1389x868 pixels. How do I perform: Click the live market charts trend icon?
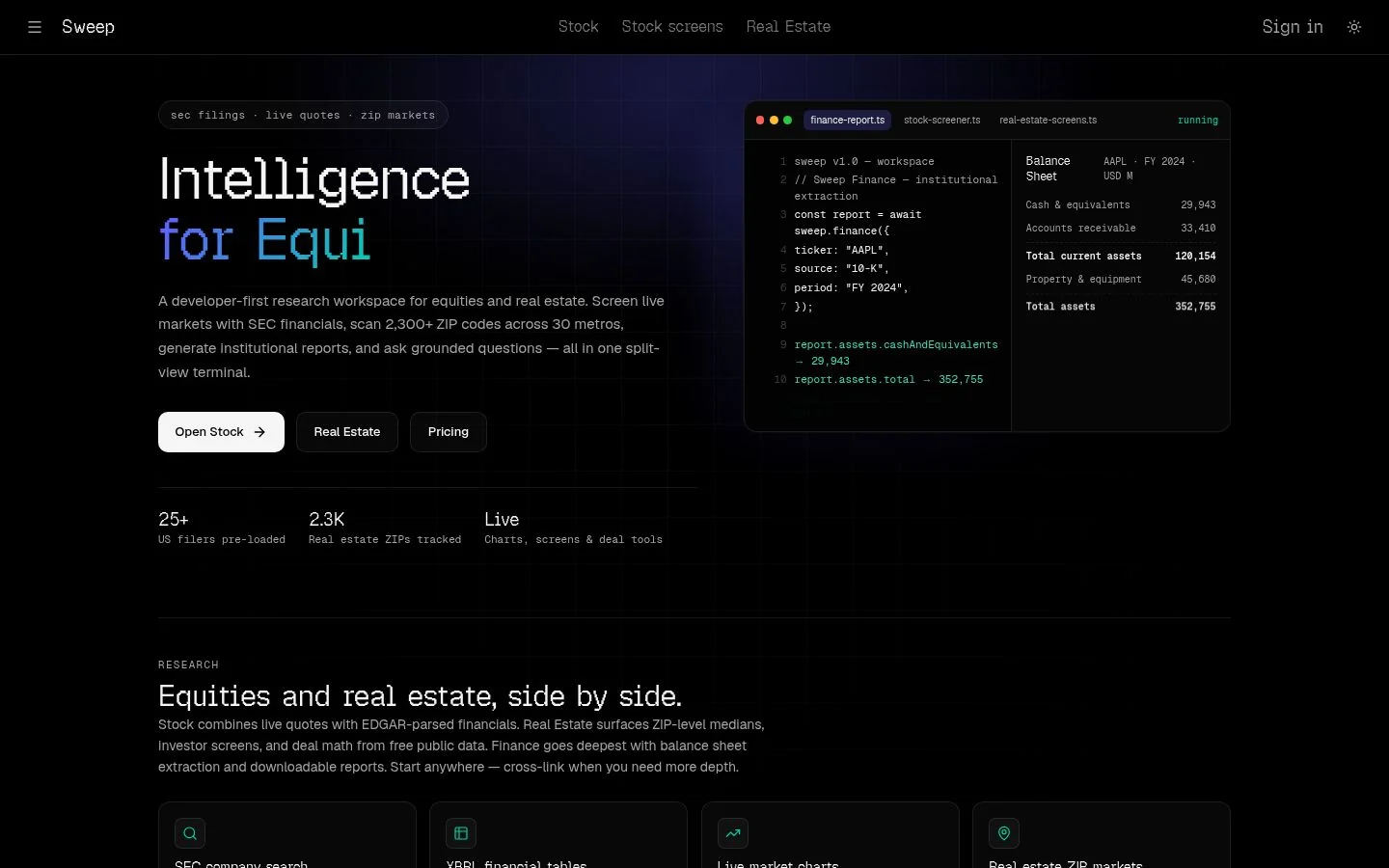(733, 833)
